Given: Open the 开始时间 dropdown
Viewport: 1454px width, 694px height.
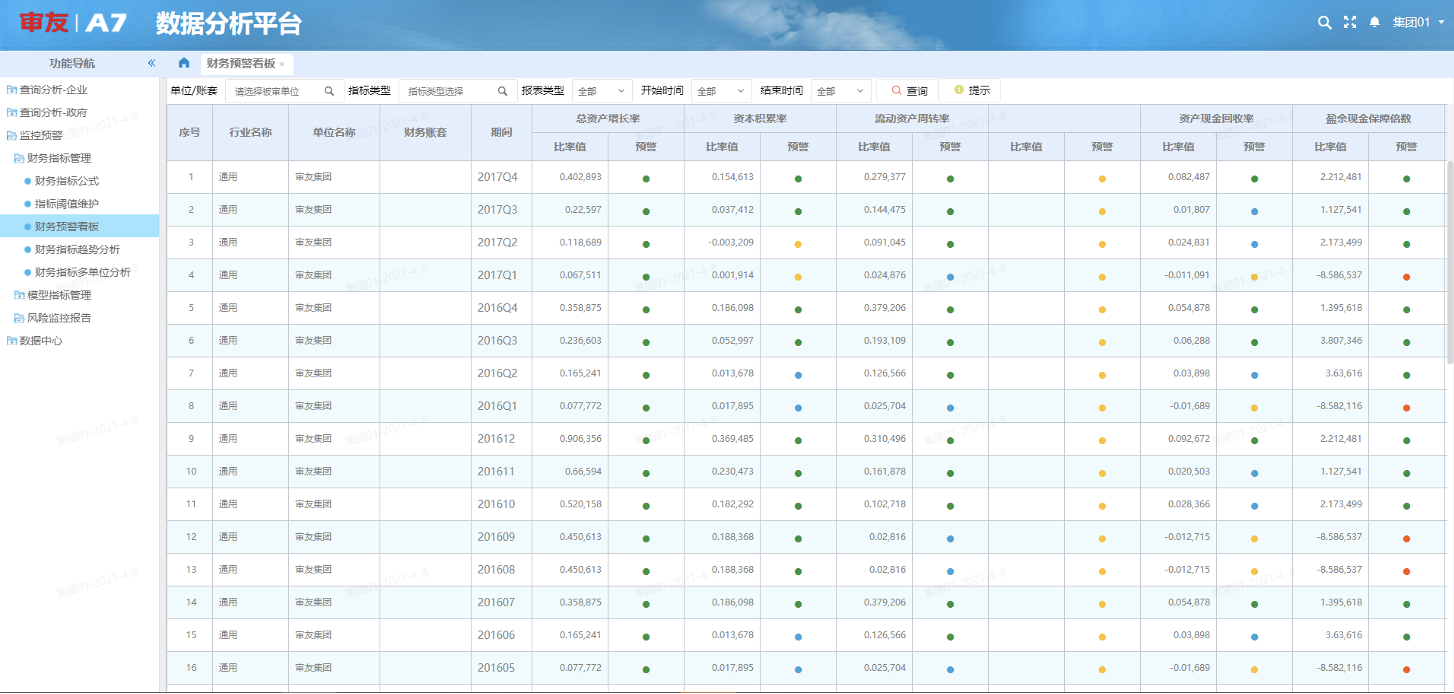Looking at the screenshot, I should pyautogui.click(x=721, y=91).
